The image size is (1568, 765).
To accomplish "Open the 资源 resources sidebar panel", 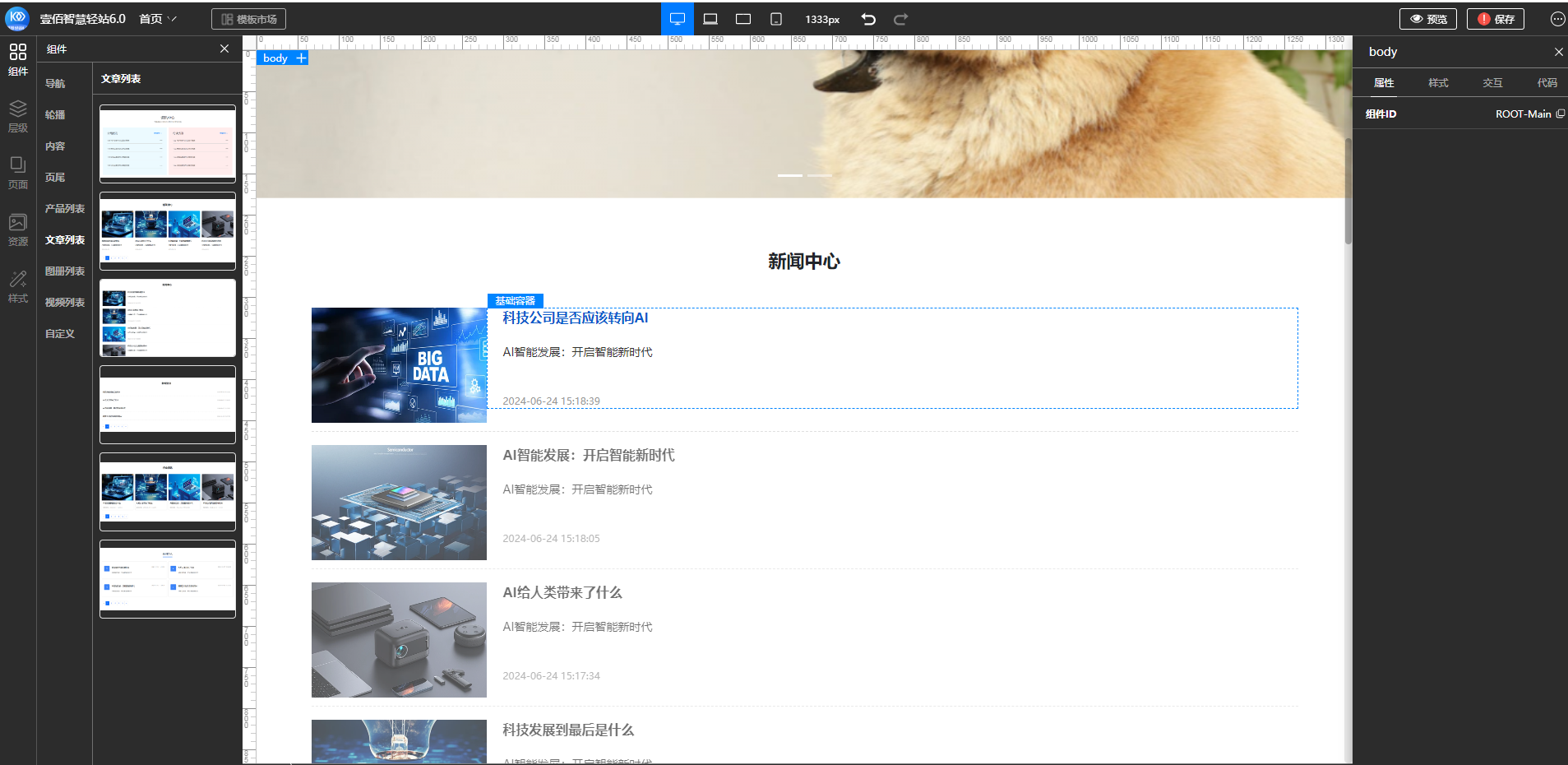I will [18, 229].
